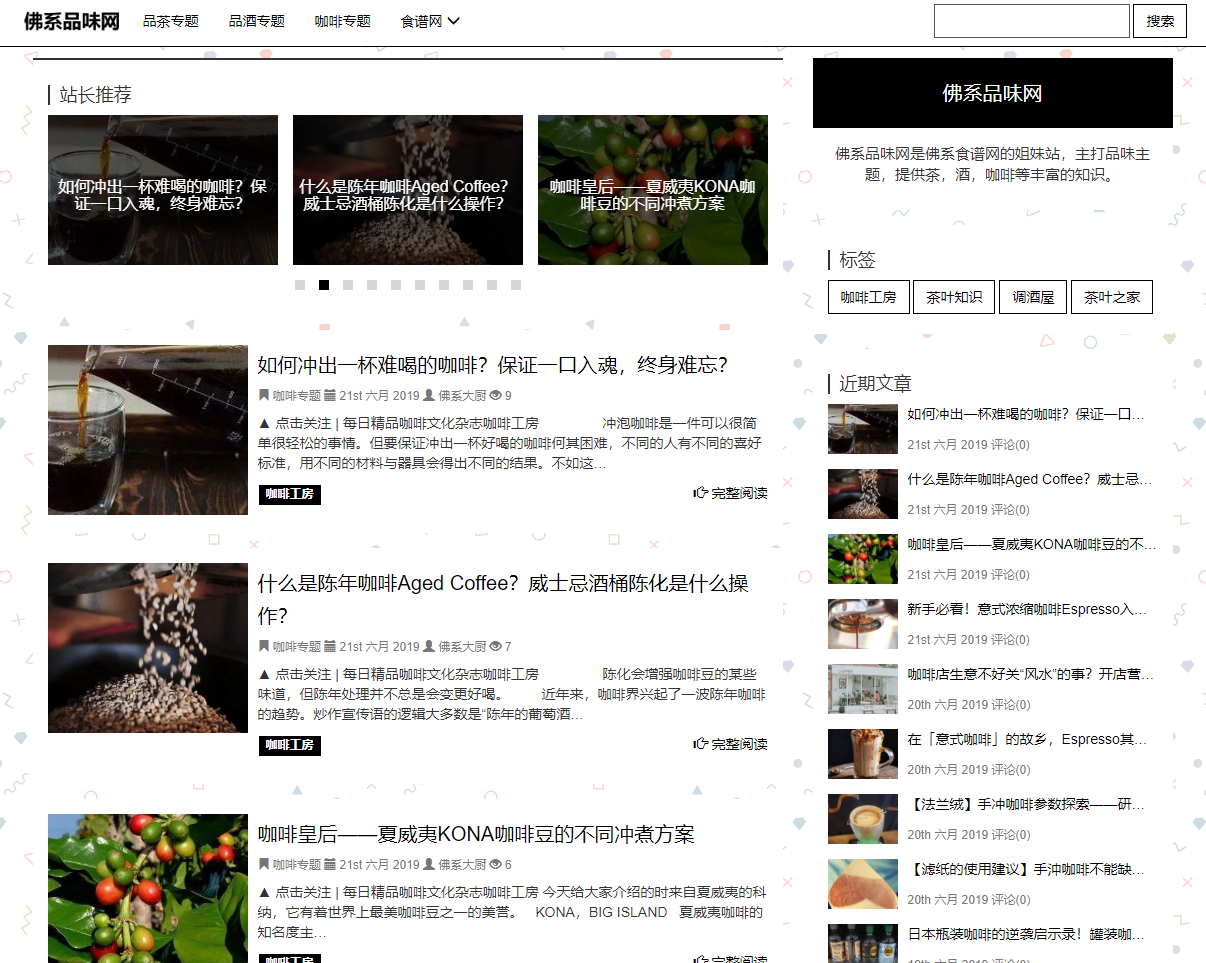
Task: Open recent article 日本瓶装咖啡的逆袭启示录
Action: pos(1026,934)
